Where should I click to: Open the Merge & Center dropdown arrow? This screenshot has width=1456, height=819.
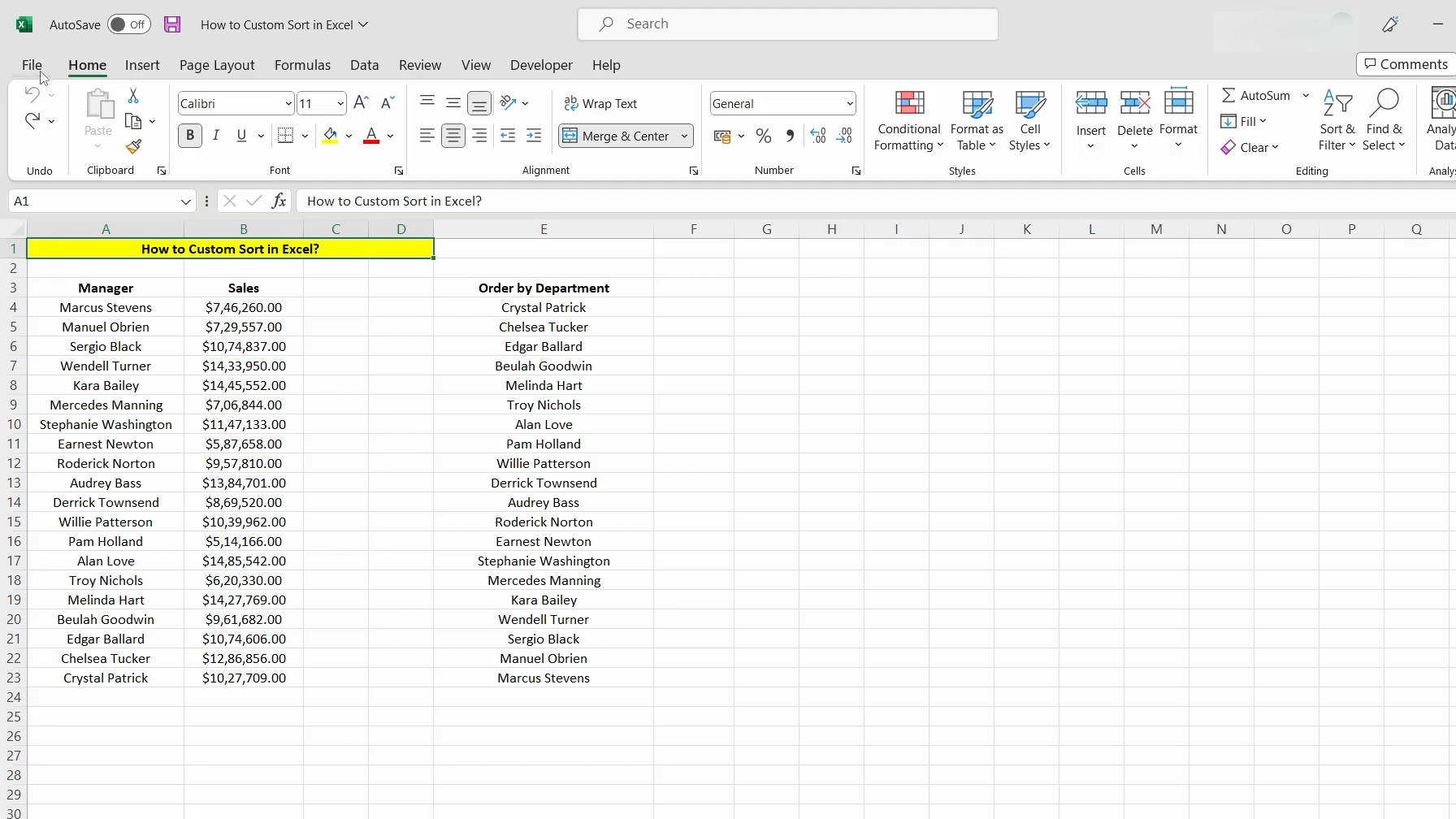pyautogui.click(x=684, y=136)
